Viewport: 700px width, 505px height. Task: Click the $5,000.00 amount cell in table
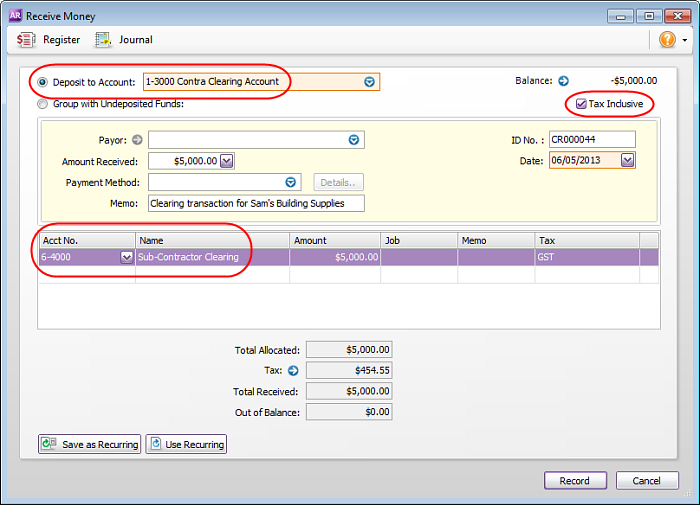click(335, 257)
